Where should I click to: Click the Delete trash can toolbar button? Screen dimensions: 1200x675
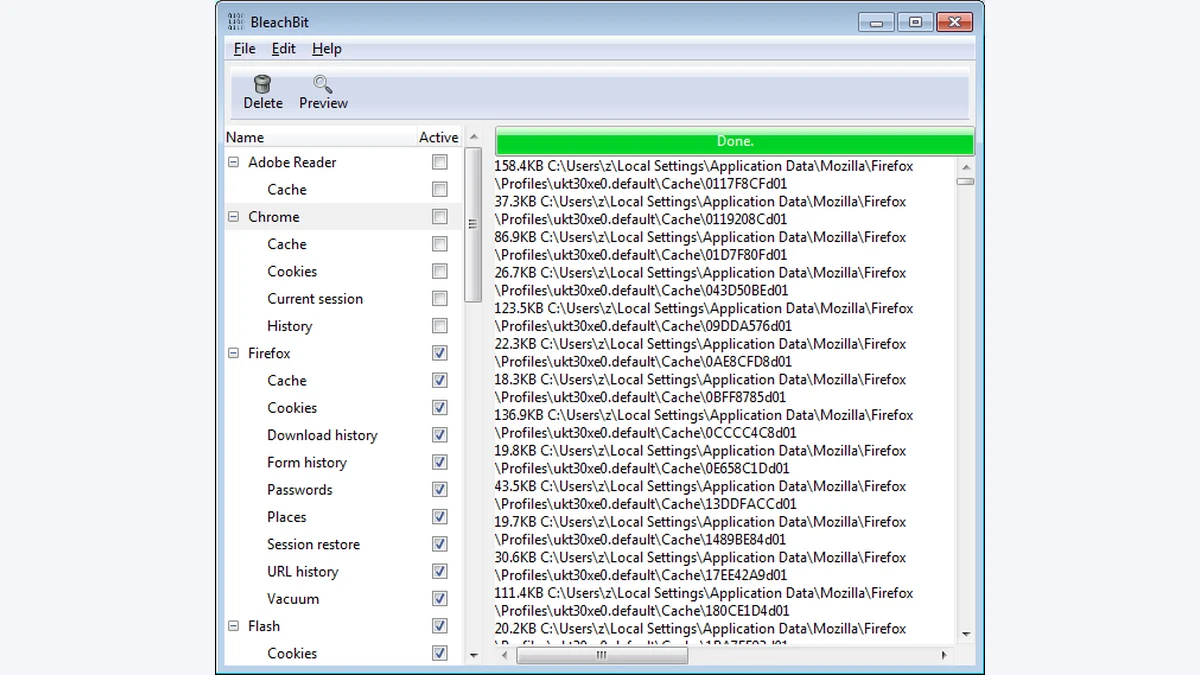coord(263,93)
